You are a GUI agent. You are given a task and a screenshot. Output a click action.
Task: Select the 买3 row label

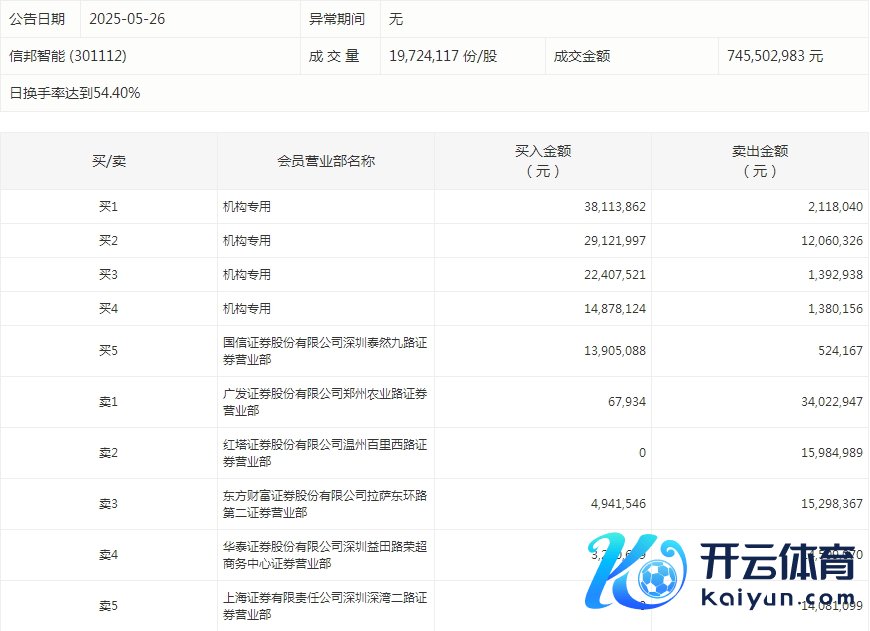point(108,275)
